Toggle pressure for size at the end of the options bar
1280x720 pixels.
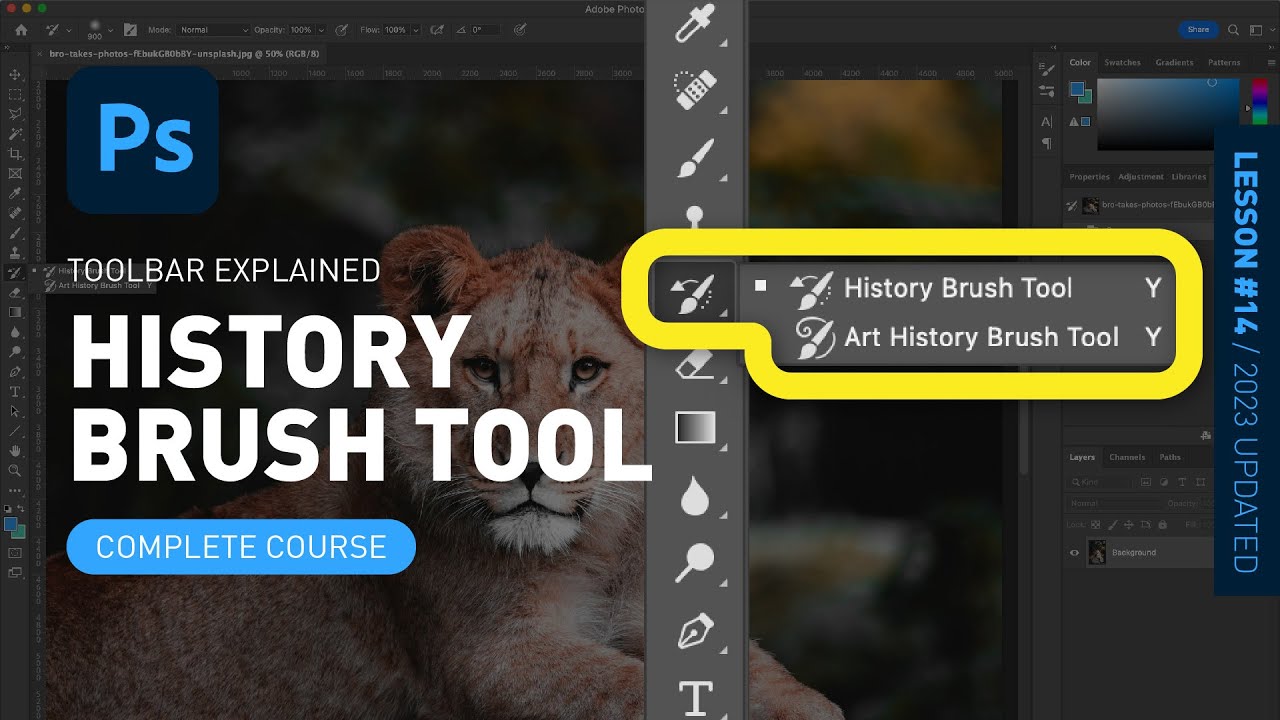[520, 30]
